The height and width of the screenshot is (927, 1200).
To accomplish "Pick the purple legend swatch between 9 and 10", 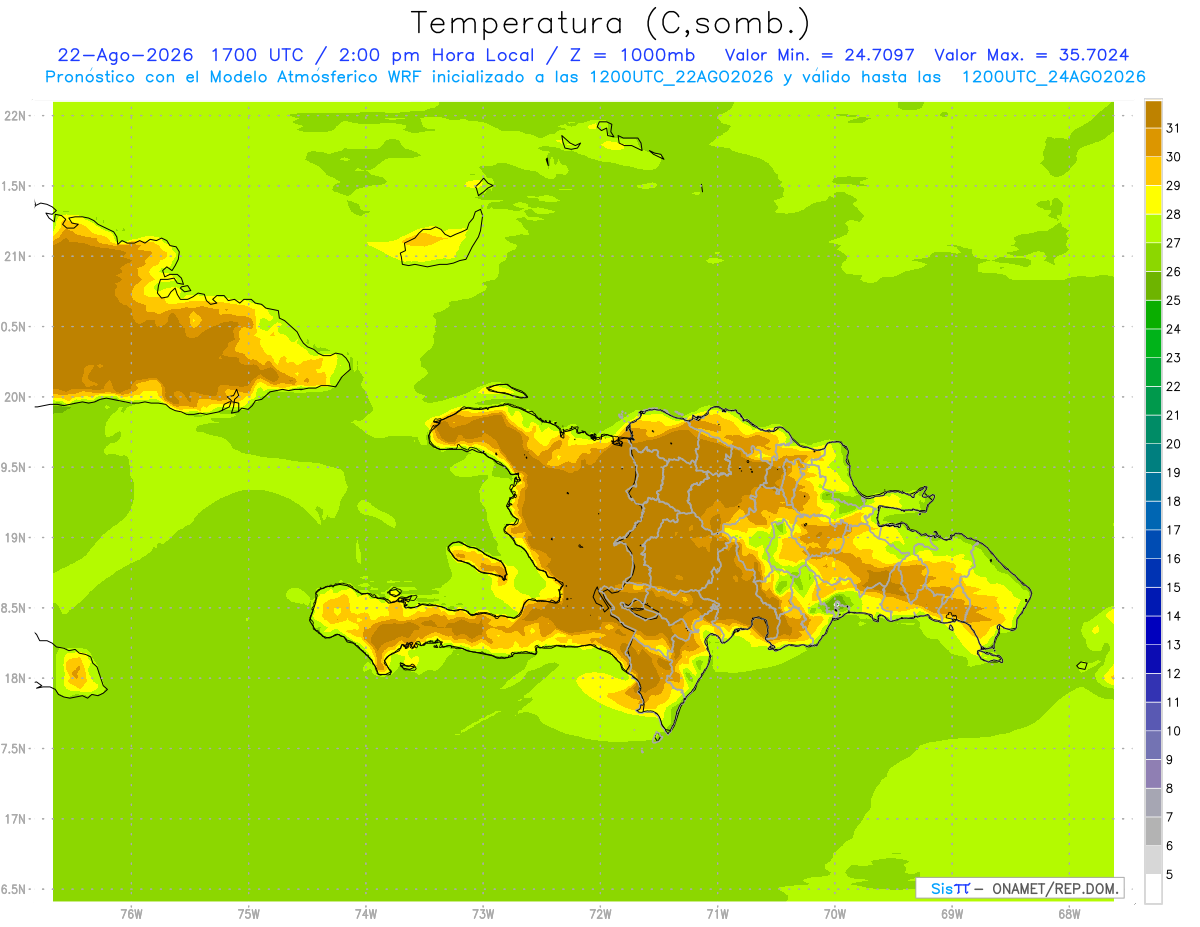I will 1153,745.
